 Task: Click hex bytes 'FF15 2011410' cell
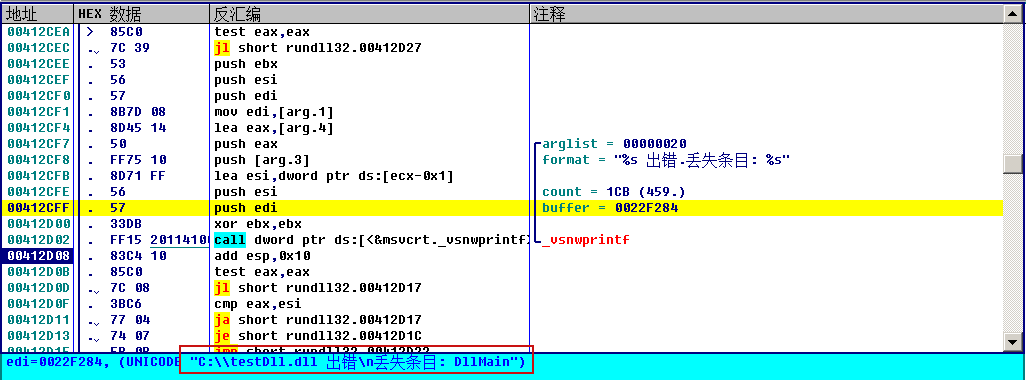tap(159, 240)
